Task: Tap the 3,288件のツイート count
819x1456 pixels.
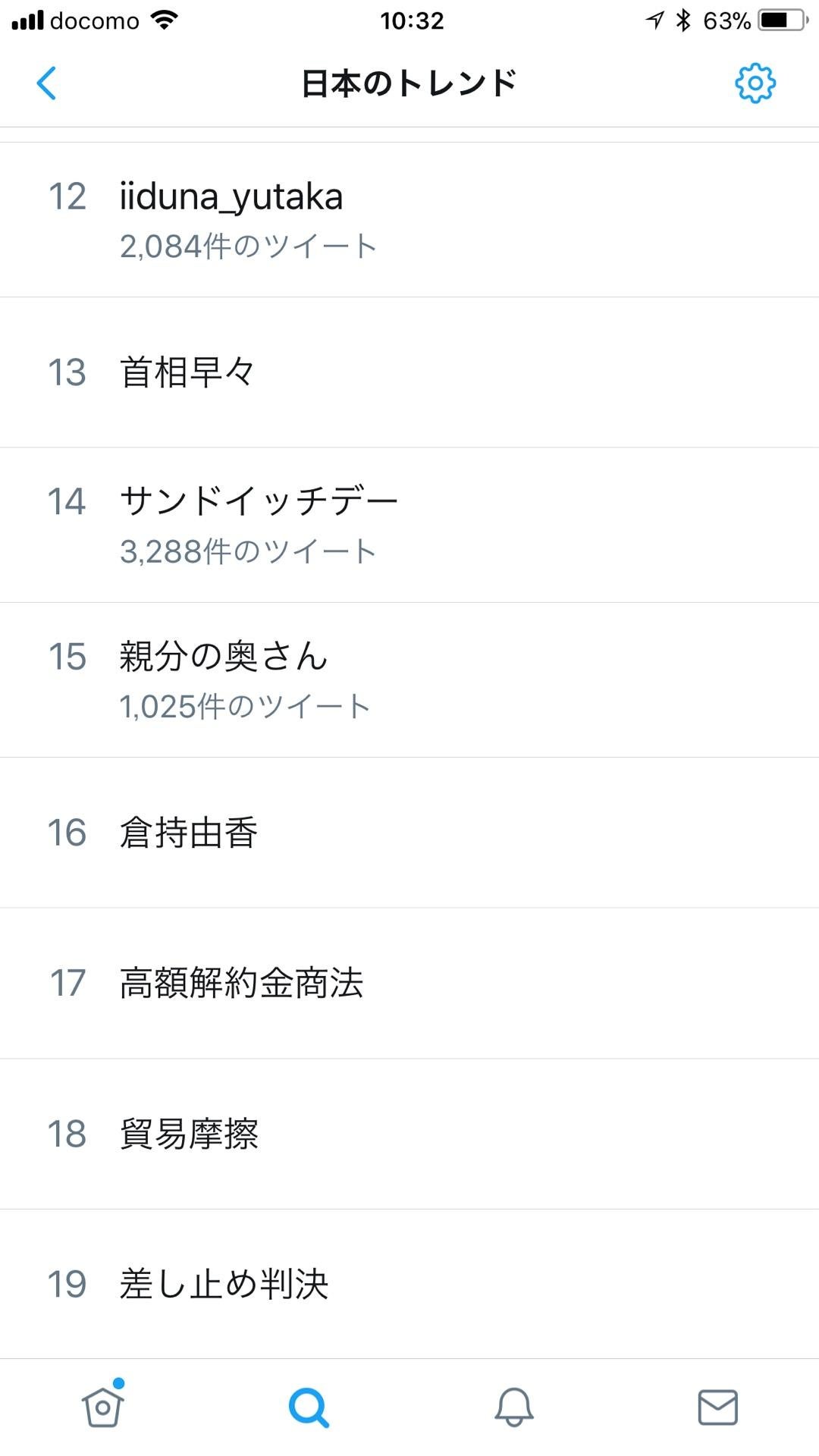Action: [x=248, y=551]
